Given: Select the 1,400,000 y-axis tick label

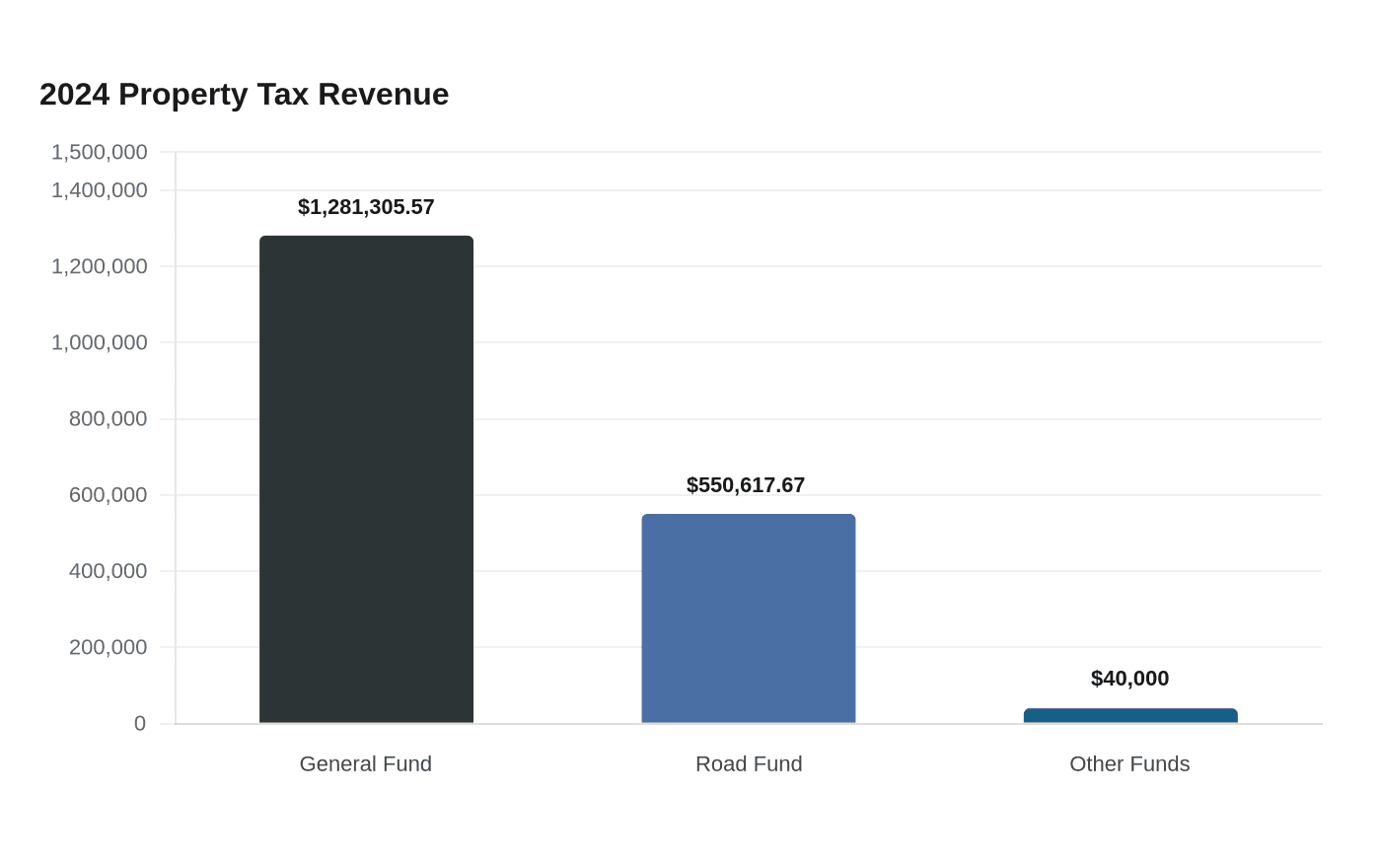Looking at the screenshot, I should point(100,190).
